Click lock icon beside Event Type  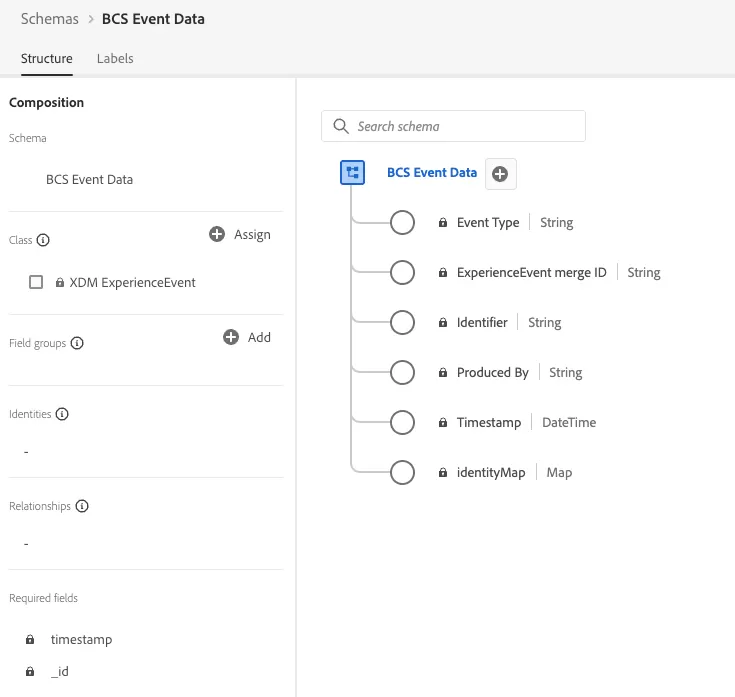pos(442,222)
